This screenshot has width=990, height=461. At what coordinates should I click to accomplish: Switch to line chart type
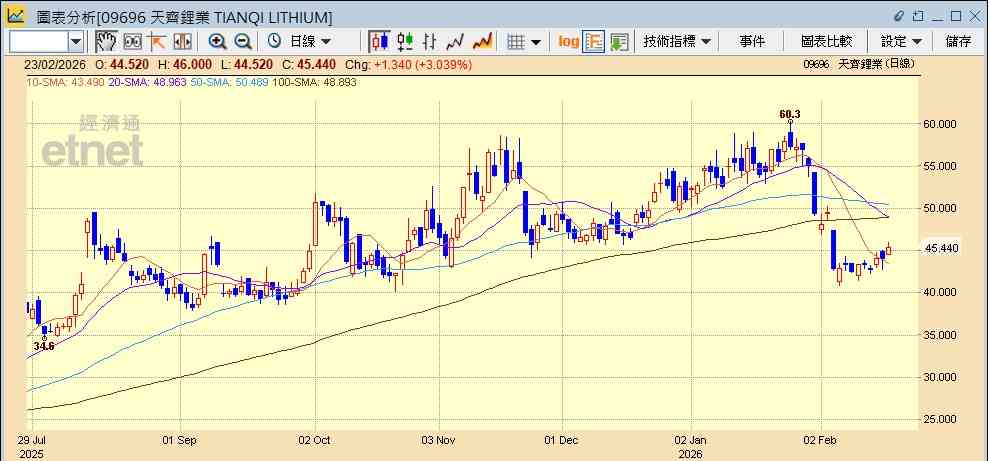(455, 42)
